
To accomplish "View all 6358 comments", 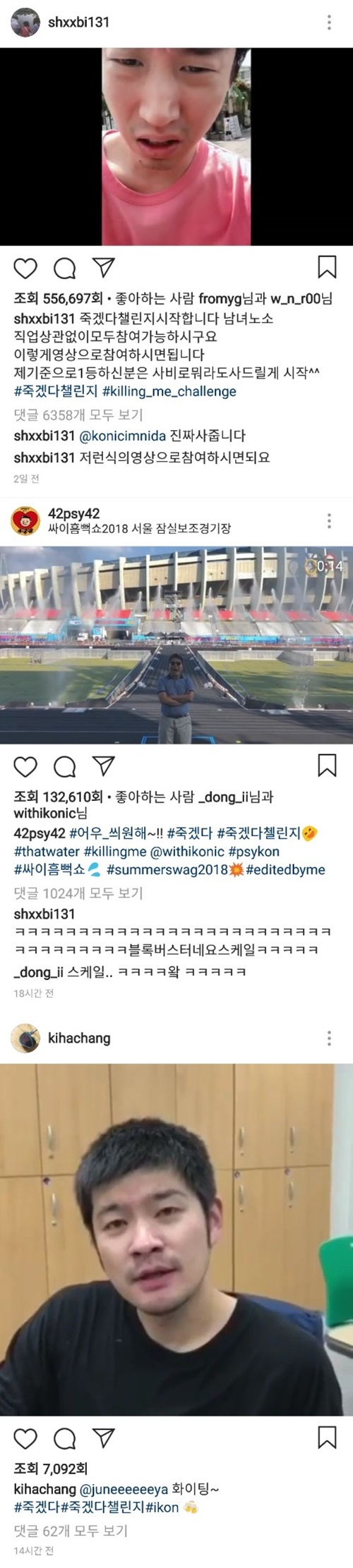I will tap(78, 415).
